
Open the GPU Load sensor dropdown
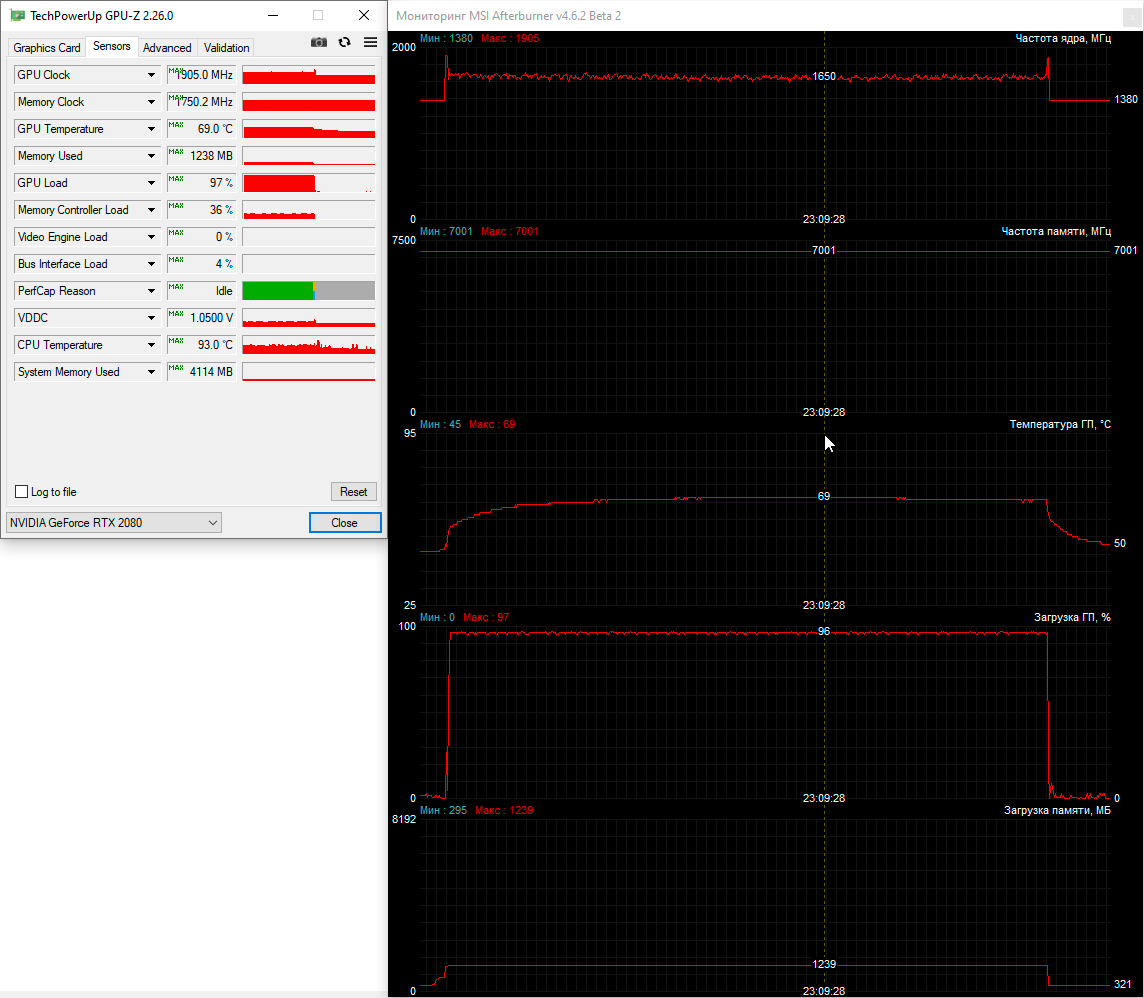tap(151, 183)
